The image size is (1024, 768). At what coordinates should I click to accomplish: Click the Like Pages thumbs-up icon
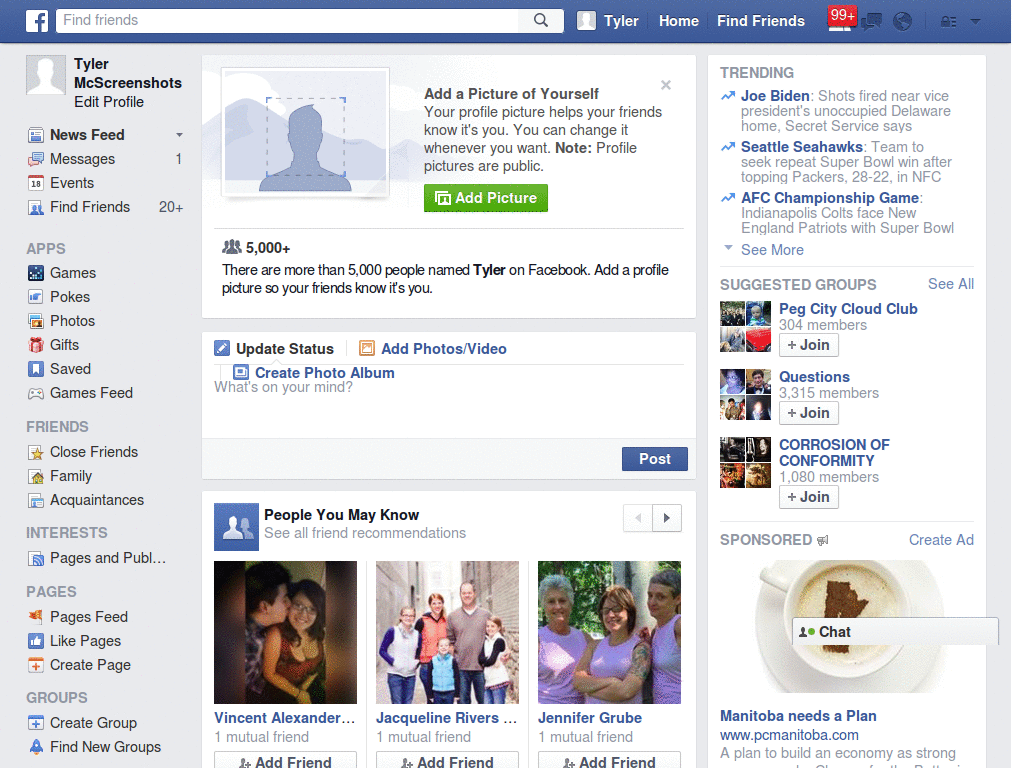click(36, 641)
